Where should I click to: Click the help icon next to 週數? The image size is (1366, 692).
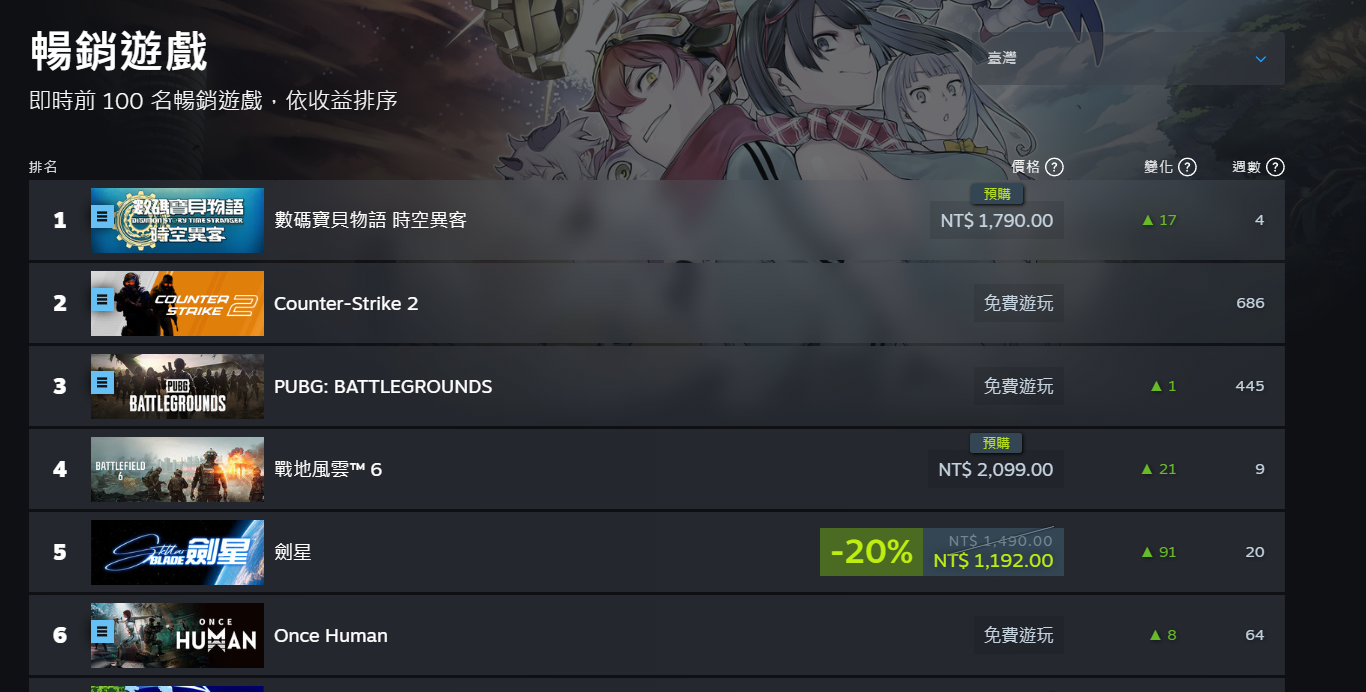pos(1275,167)
